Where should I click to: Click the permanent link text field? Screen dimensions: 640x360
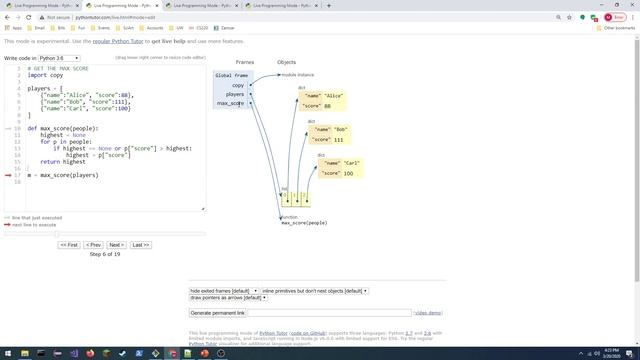click(x=329, y=313)
